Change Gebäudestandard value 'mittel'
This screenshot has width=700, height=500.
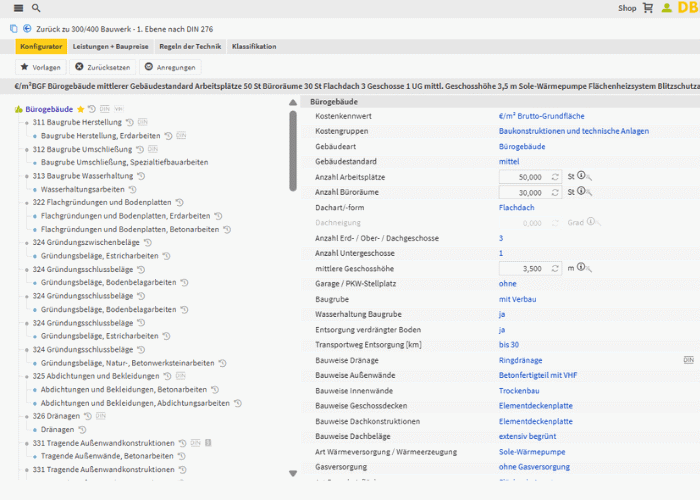[x=509, y=161]
